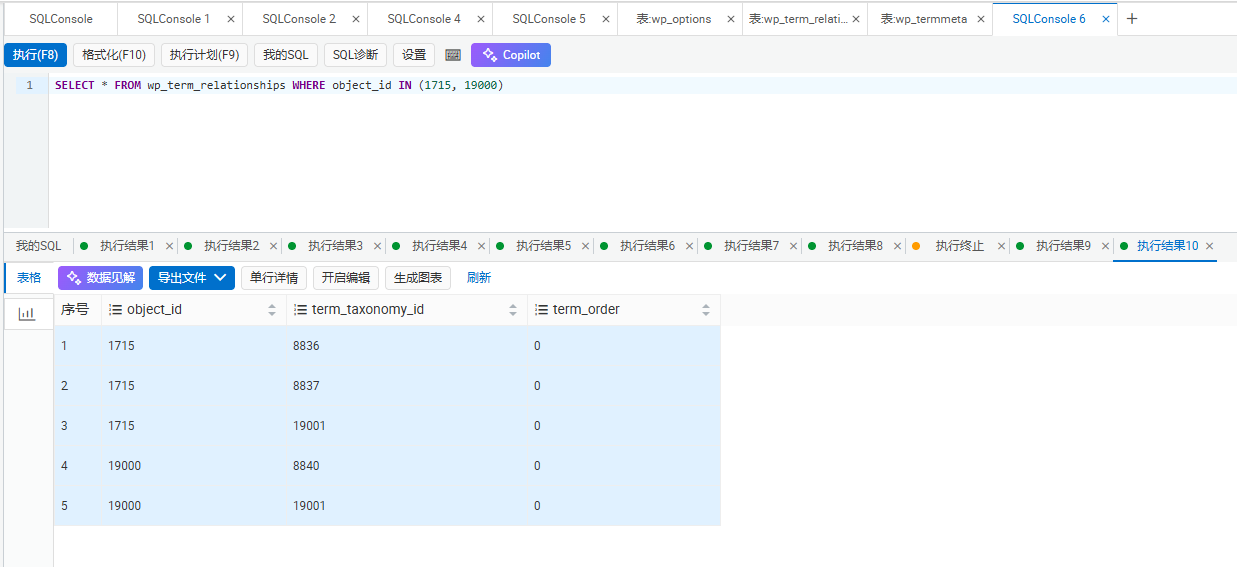
Task: Open the 表:wp_options tab
Action: coord(674,19)
